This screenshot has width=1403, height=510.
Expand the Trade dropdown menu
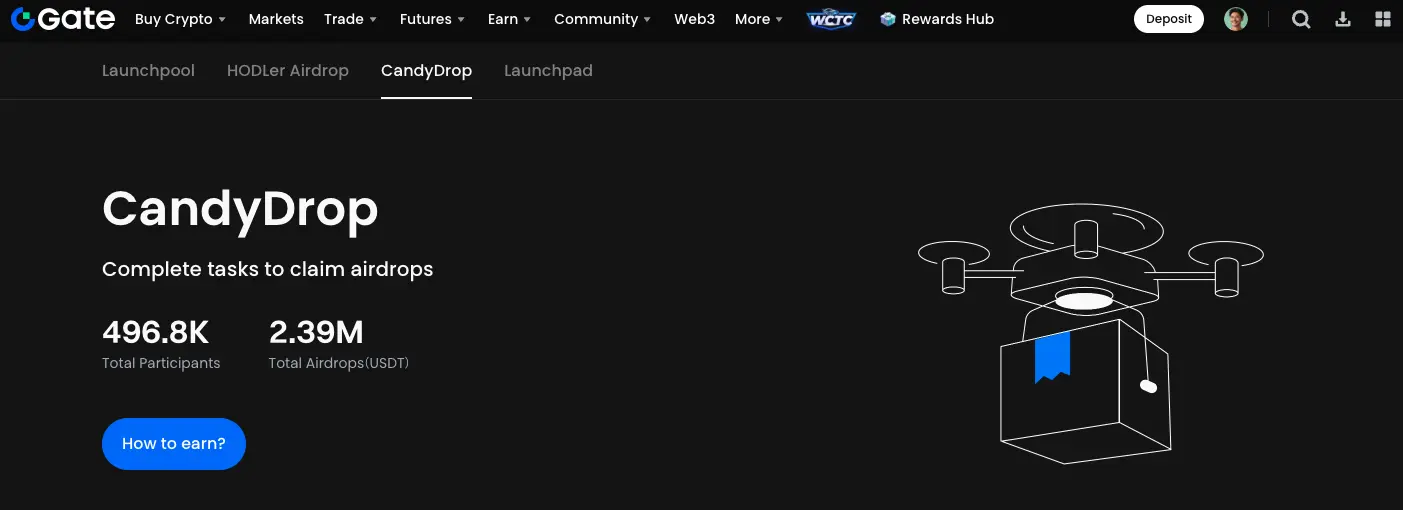click(x=350, y=19)
